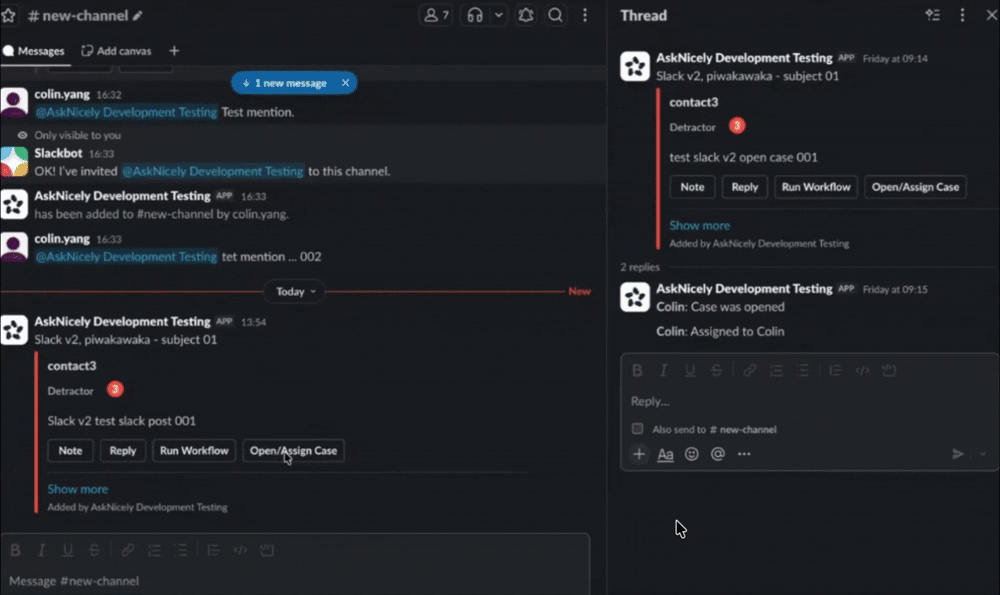Image resolution: width=1000 pixels, height=595 pixels.
Task: Add a new tab with plus icon
Action: pyautogui.click(x=173, y=51)
